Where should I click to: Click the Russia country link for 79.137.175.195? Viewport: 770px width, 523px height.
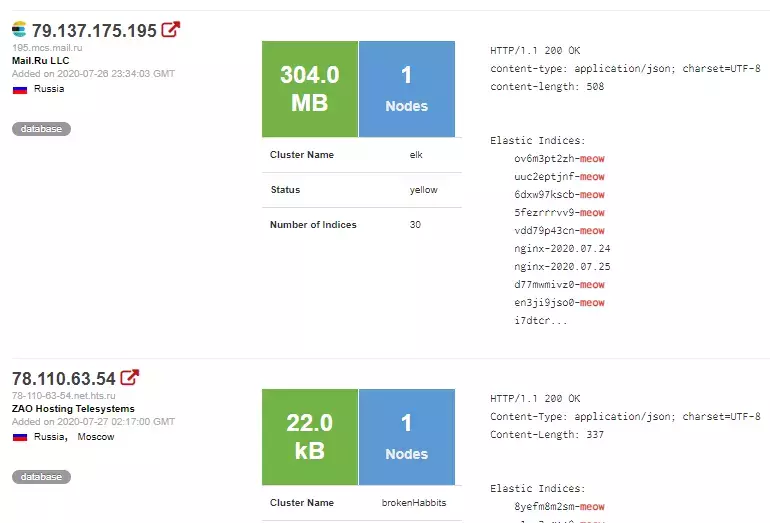[49, 89]
